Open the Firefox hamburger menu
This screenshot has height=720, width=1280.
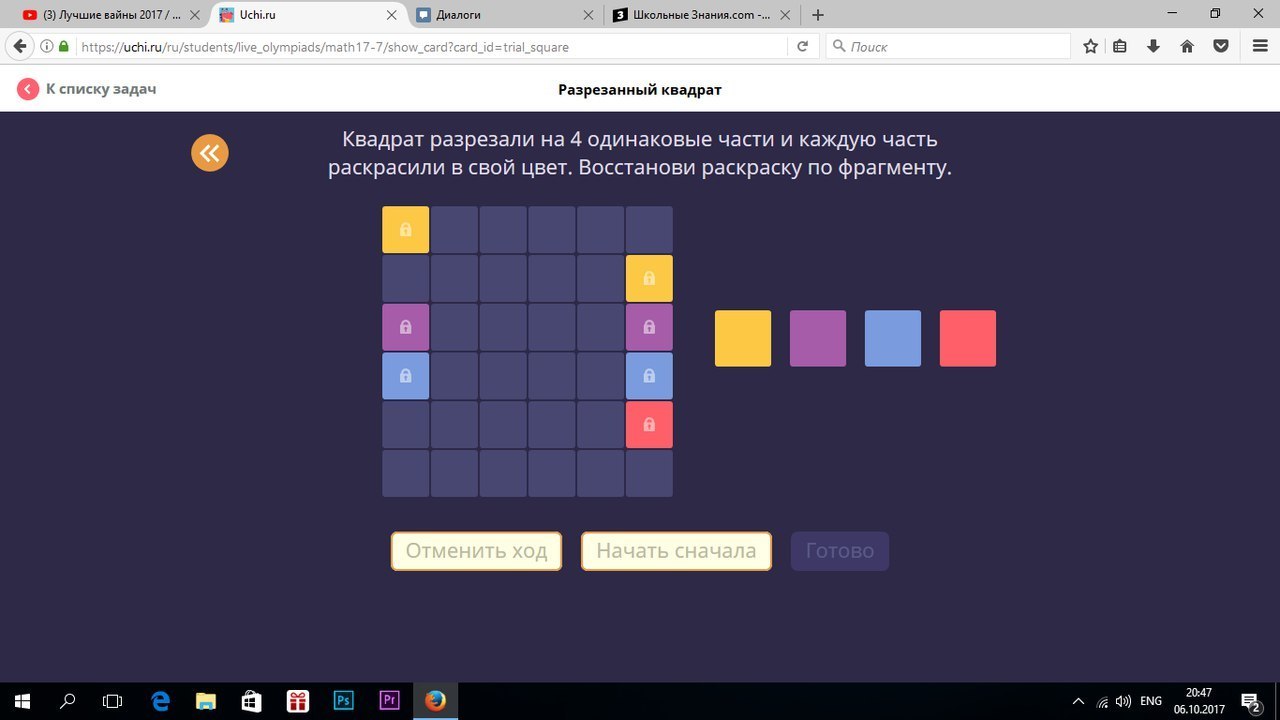click(x=1259, y=46)
